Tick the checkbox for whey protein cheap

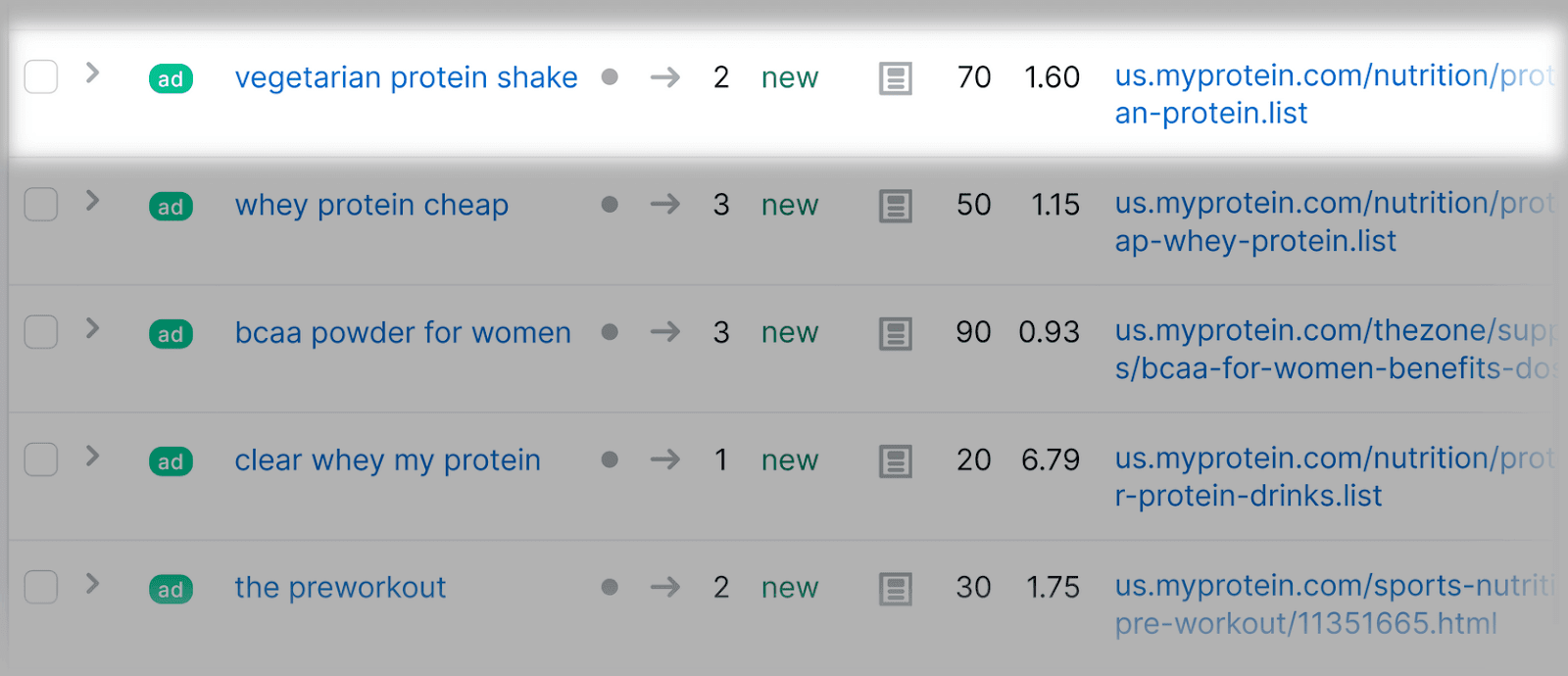click(x=41, y=204)
